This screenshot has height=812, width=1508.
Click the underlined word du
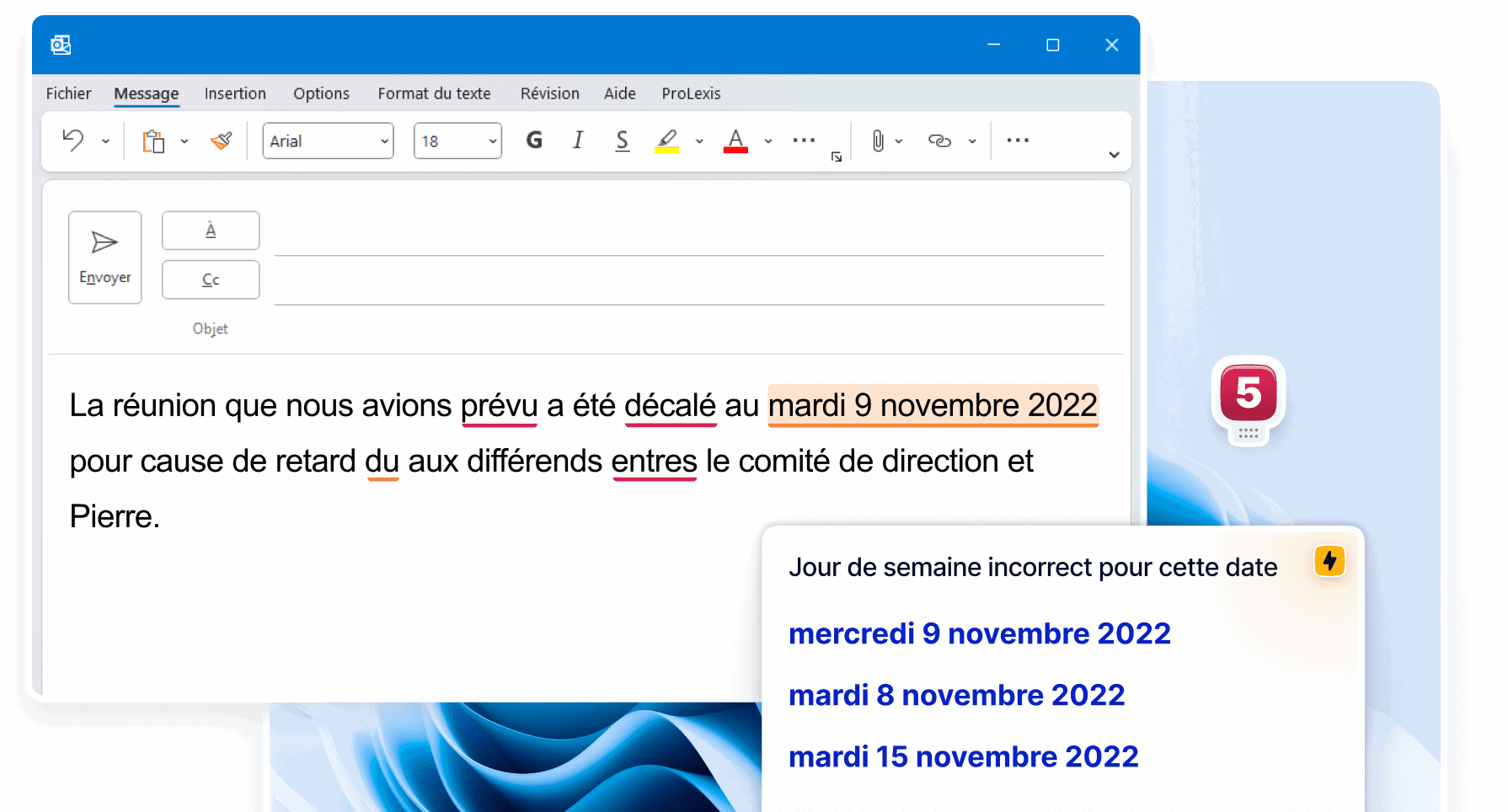click(x=382, y=462)
